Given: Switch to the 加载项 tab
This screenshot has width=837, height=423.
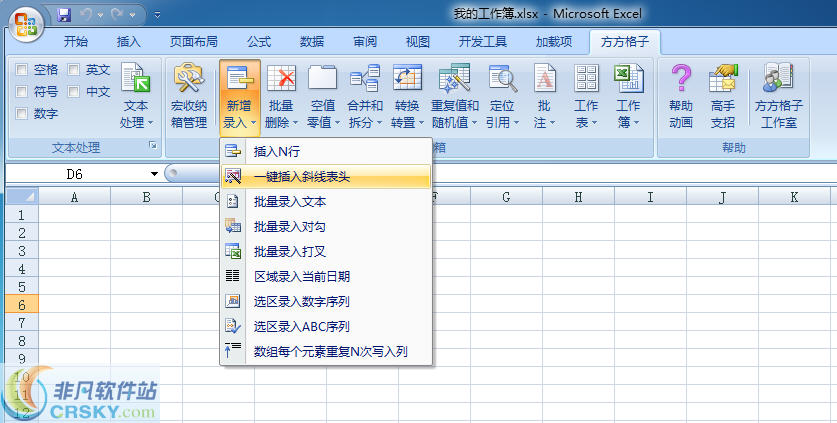Looking at the screenshot, I should pos(554,42).
